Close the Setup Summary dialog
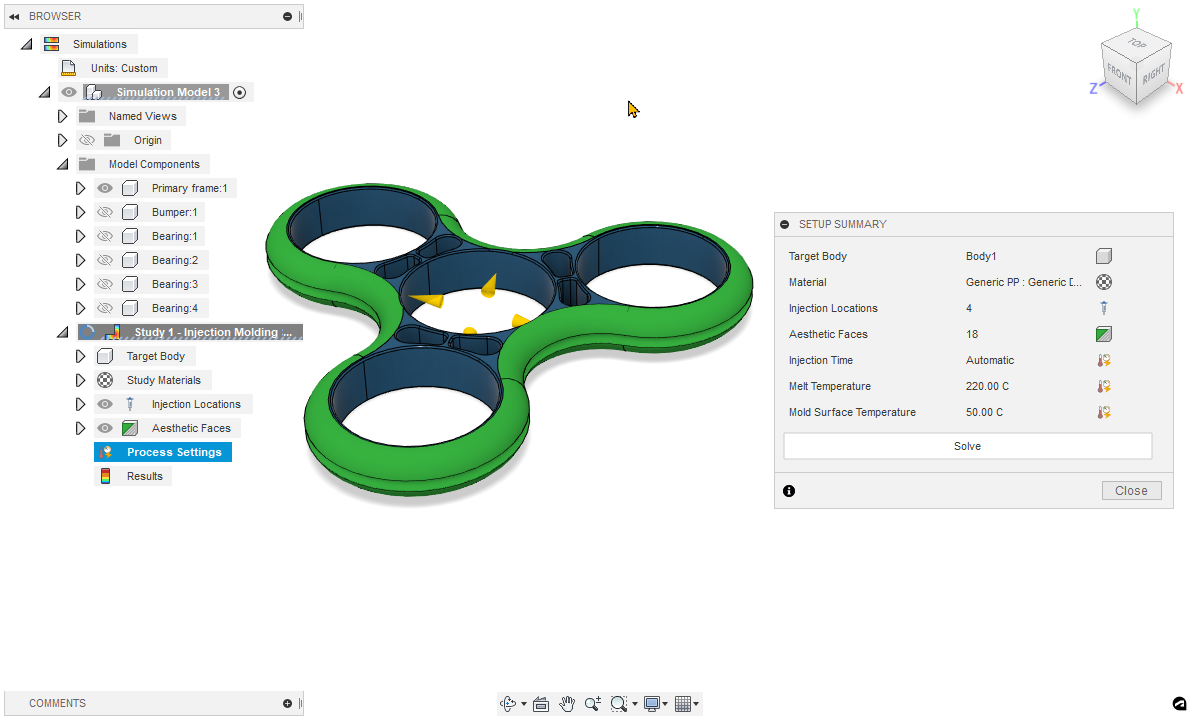This screenshot has height=720, width=1200. [1131, 491]
